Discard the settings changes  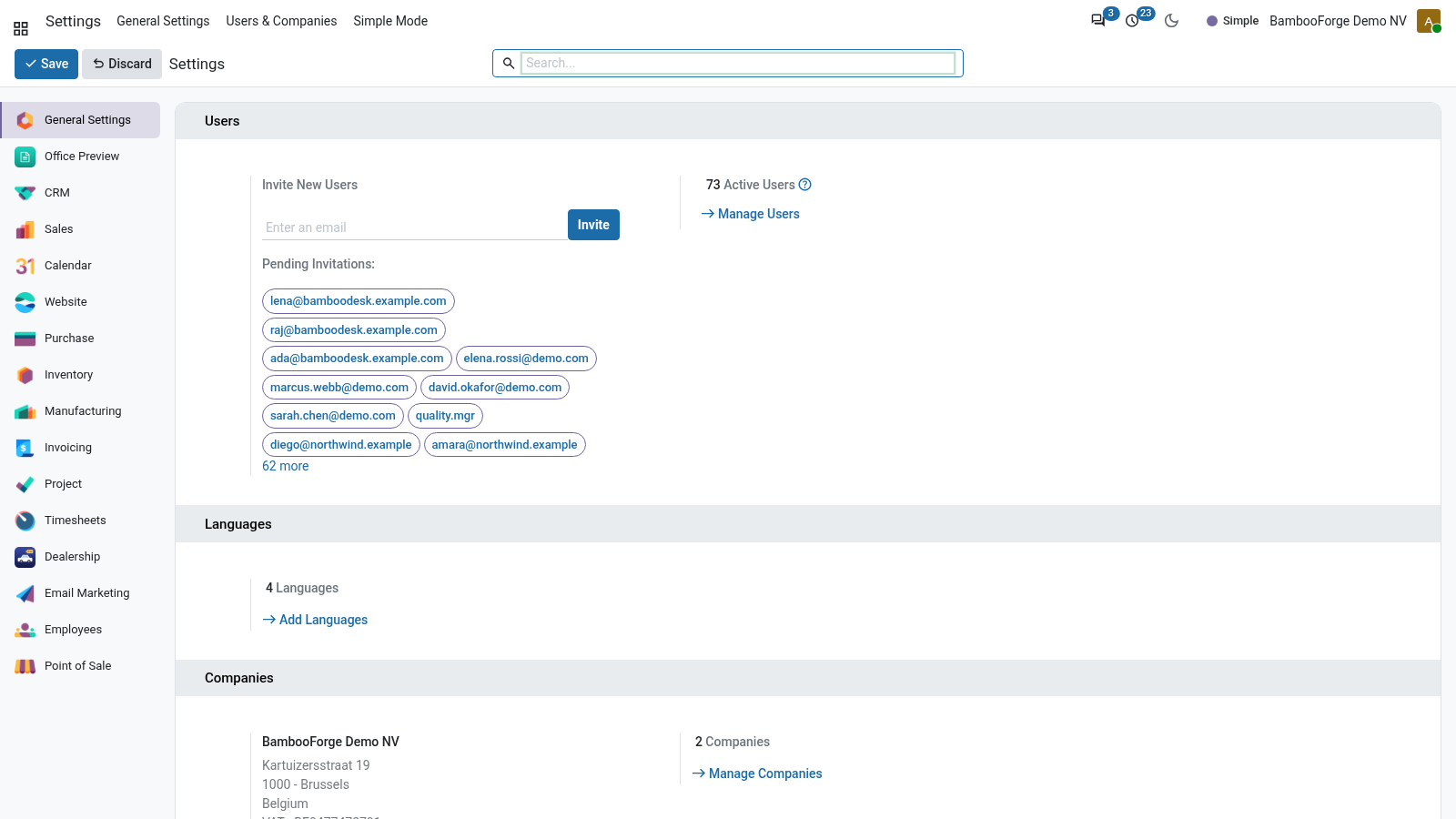(122, 64)
